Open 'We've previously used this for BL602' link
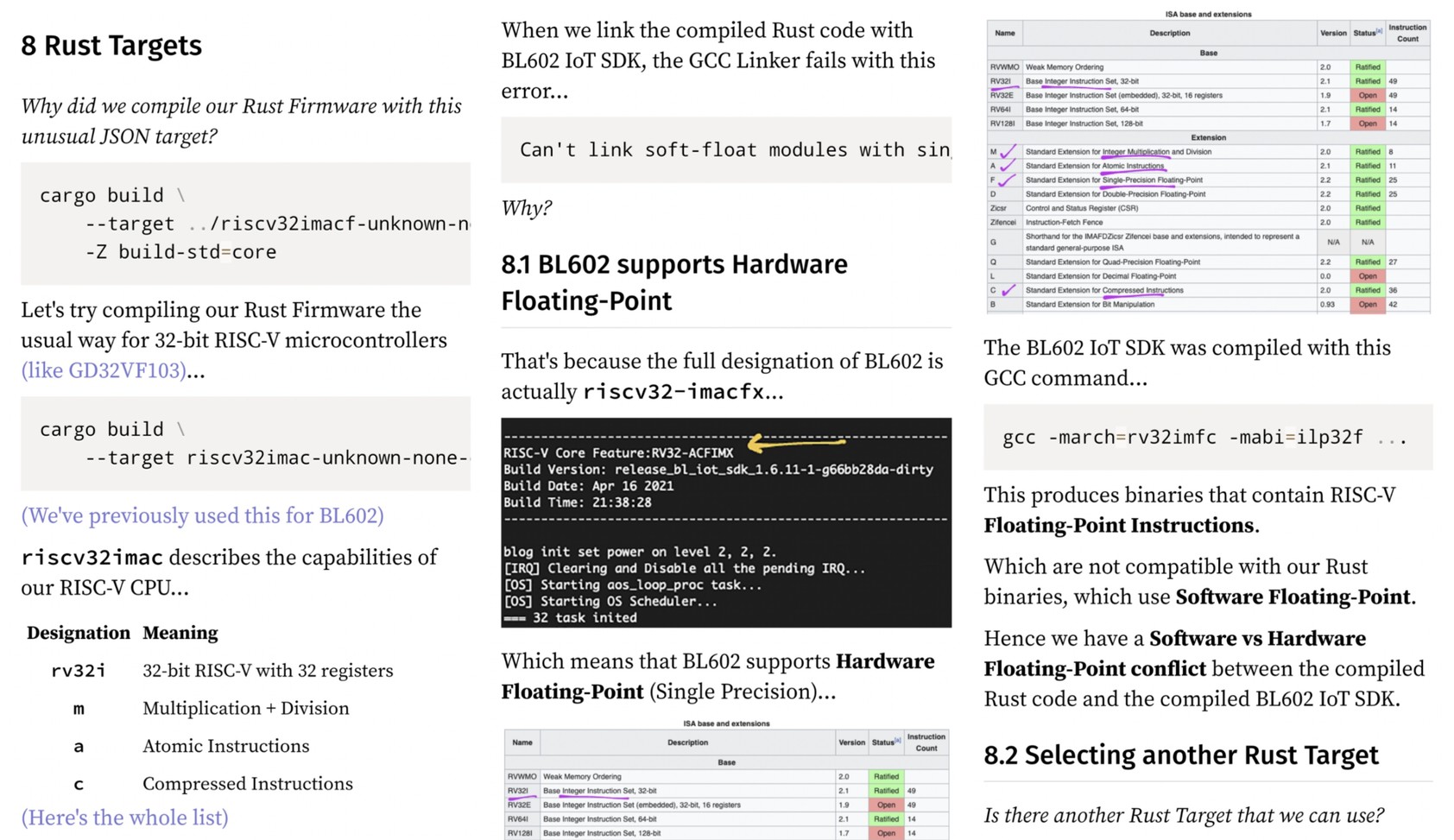The height and width of the screenshot is (840, 1454). [202, 515]
